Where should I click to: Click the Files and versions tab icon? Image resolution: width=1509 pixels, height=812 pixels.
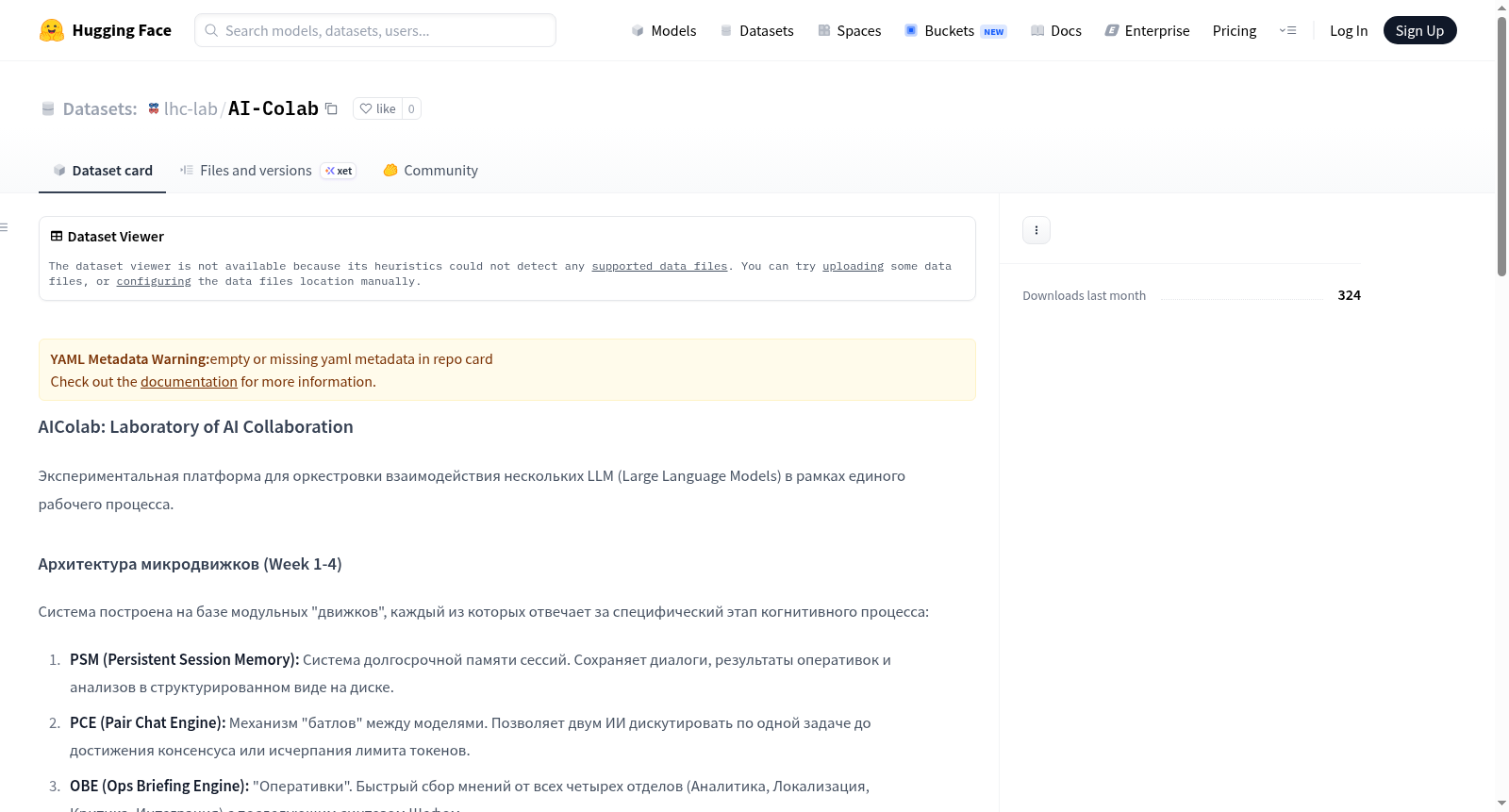pos(187,170)
